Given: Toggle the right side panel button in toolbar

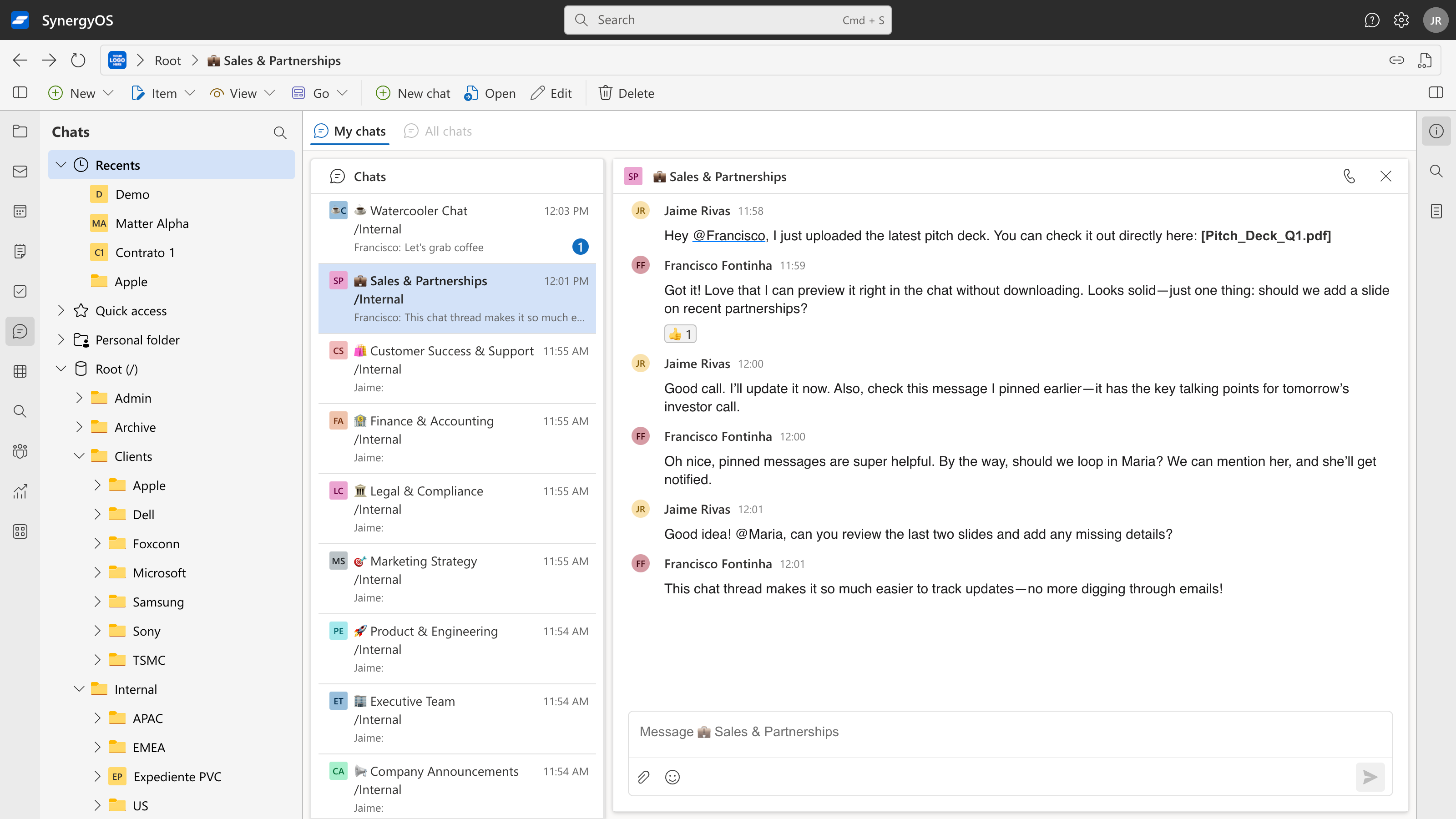Looking at the screenshot, I should pos(1436,93).
